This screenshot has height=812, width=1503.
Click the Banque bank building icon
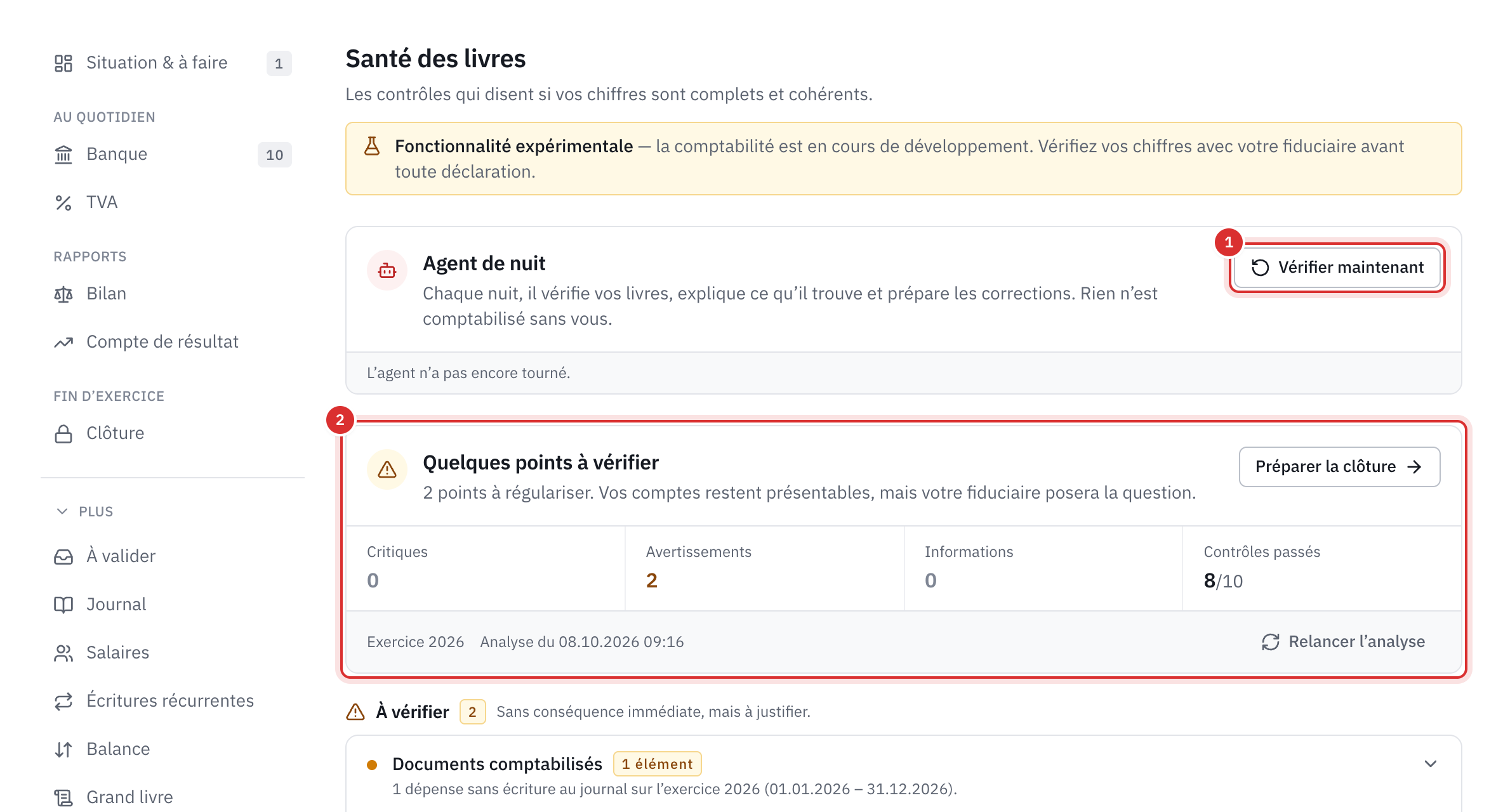pos(63,154)
